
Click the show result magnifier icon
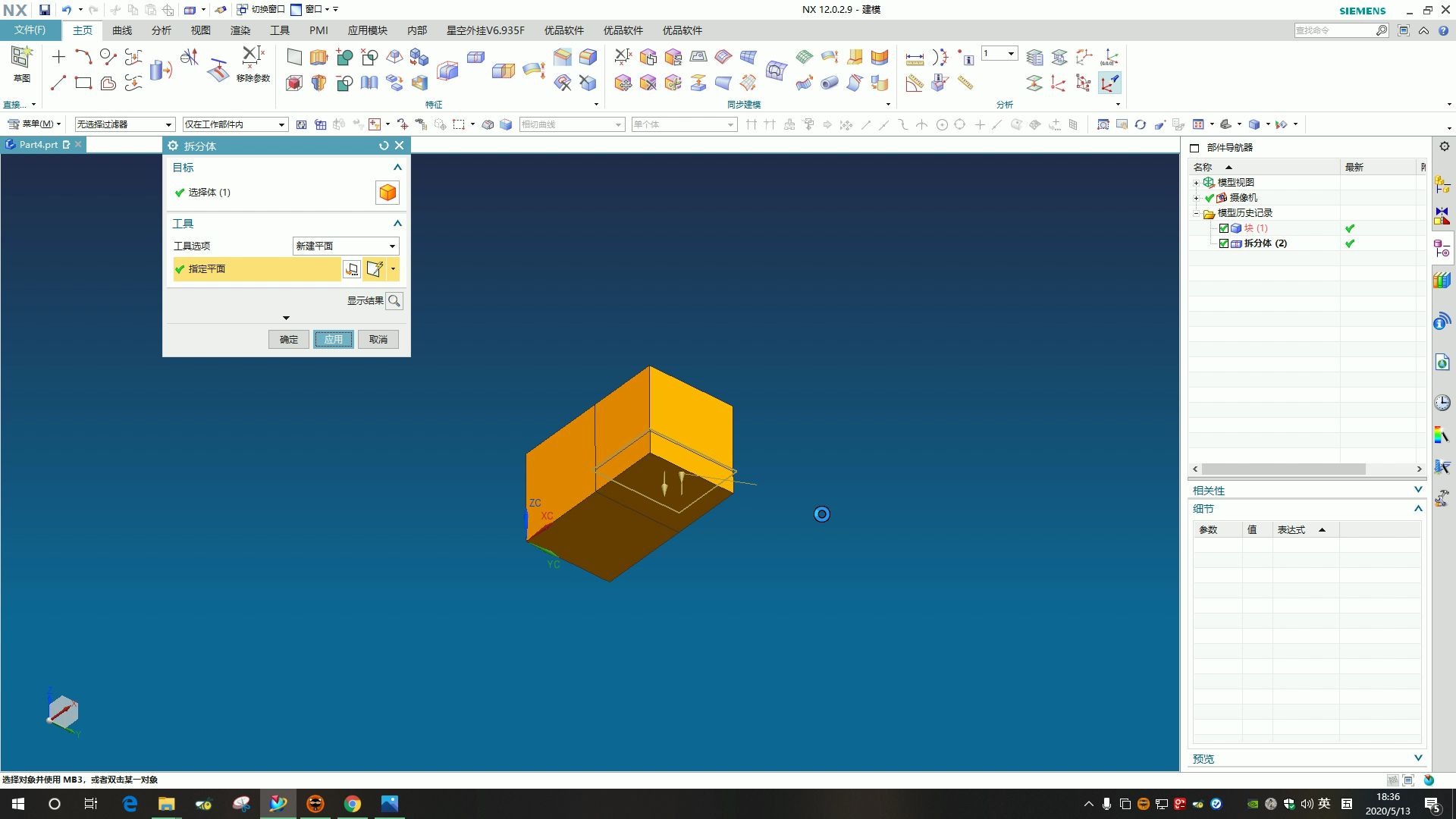pyautogui.click(x=394, y=301)
